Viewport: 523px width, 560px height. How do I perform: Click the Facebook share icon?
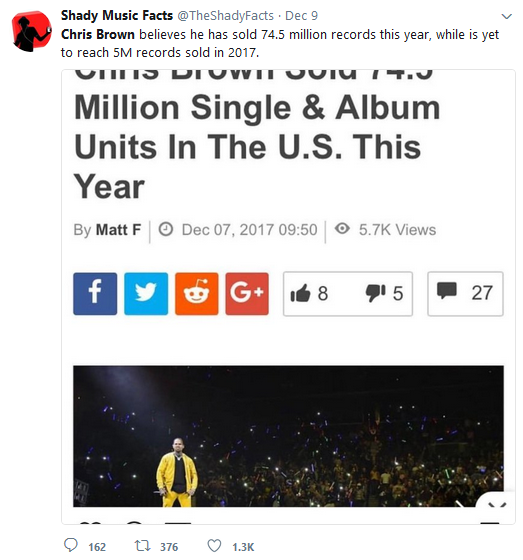[x=95, y=294]
